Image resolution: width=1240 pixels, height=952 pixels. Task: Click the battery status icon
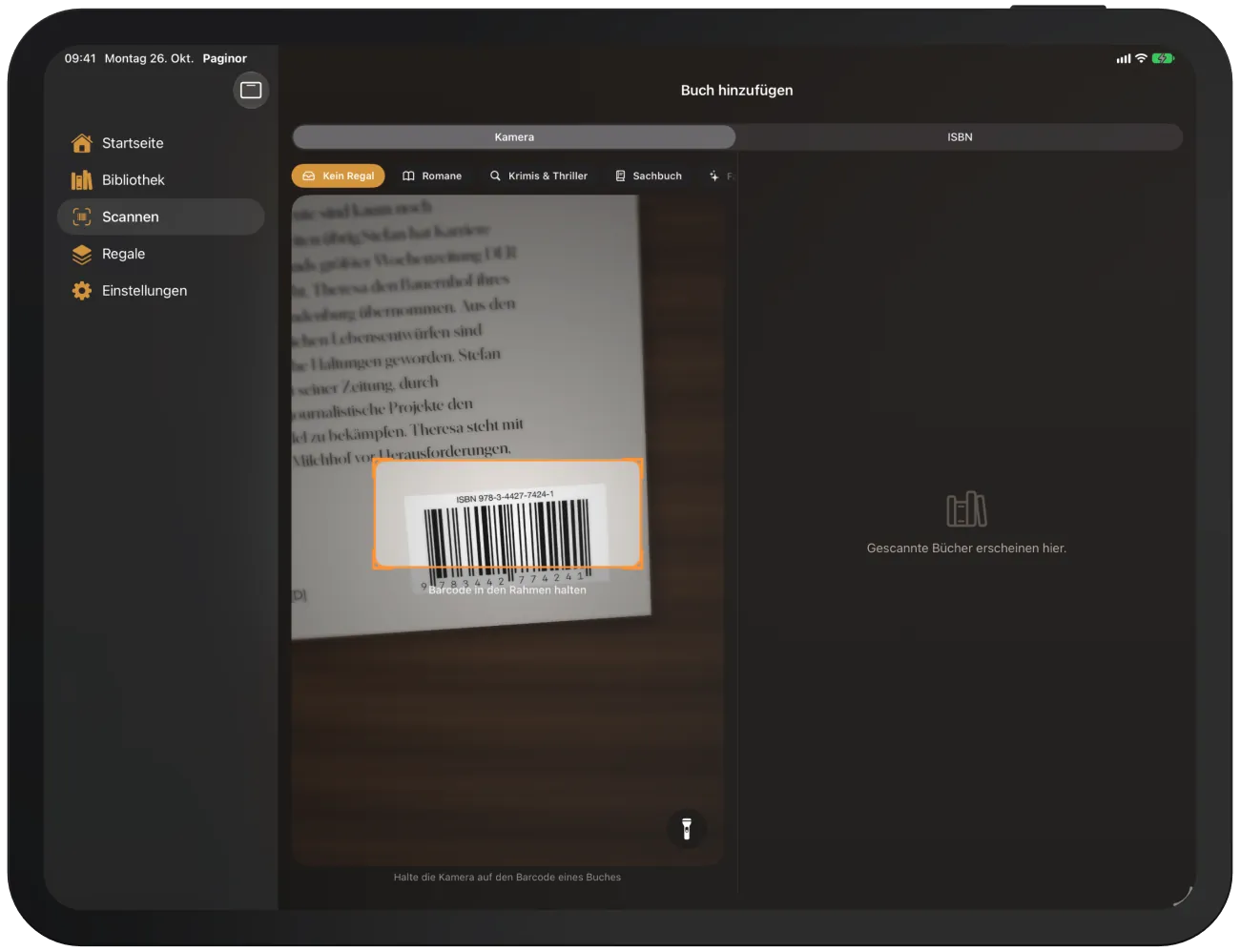[1163, 58]
